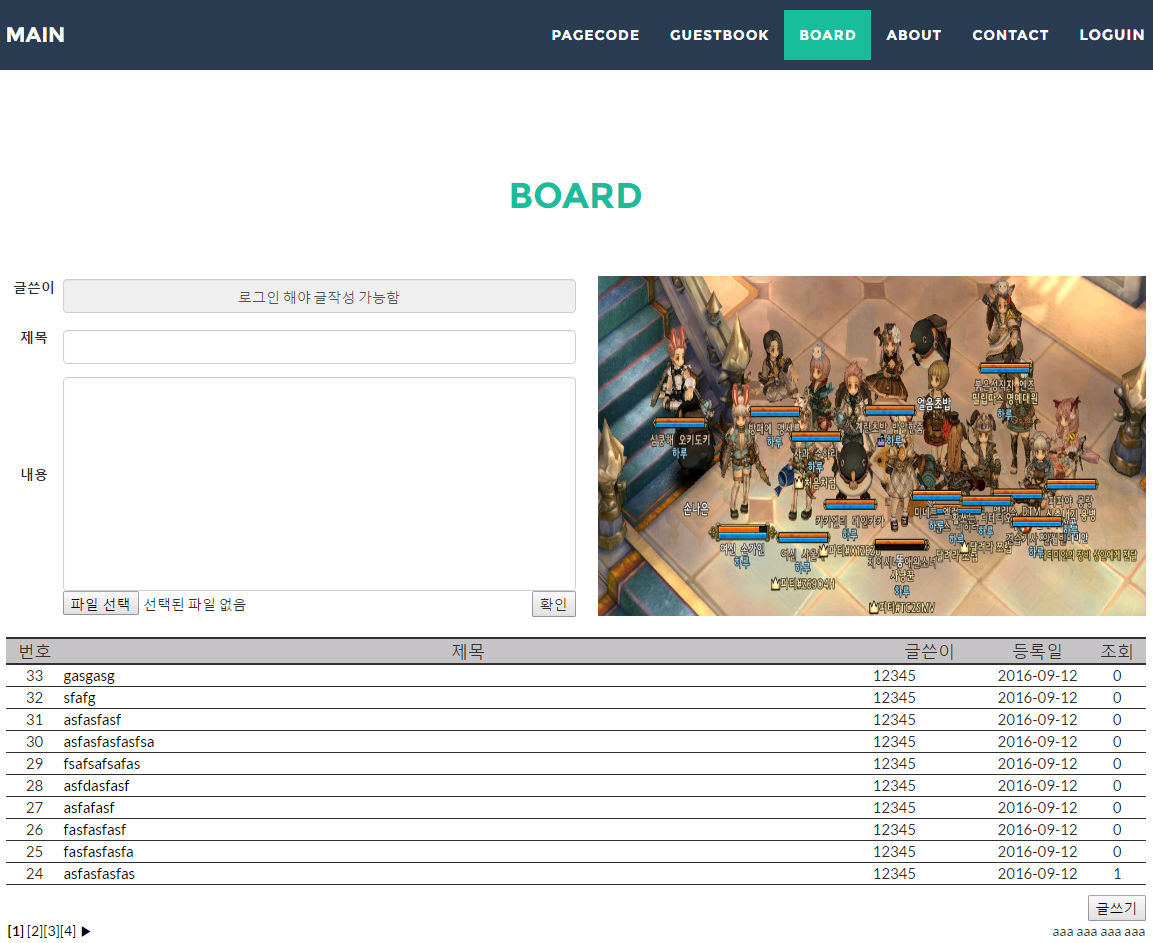This screenshot has width=1153, height=943.
Task: Go to page [2] of the board
Action: tap(34, 931)
